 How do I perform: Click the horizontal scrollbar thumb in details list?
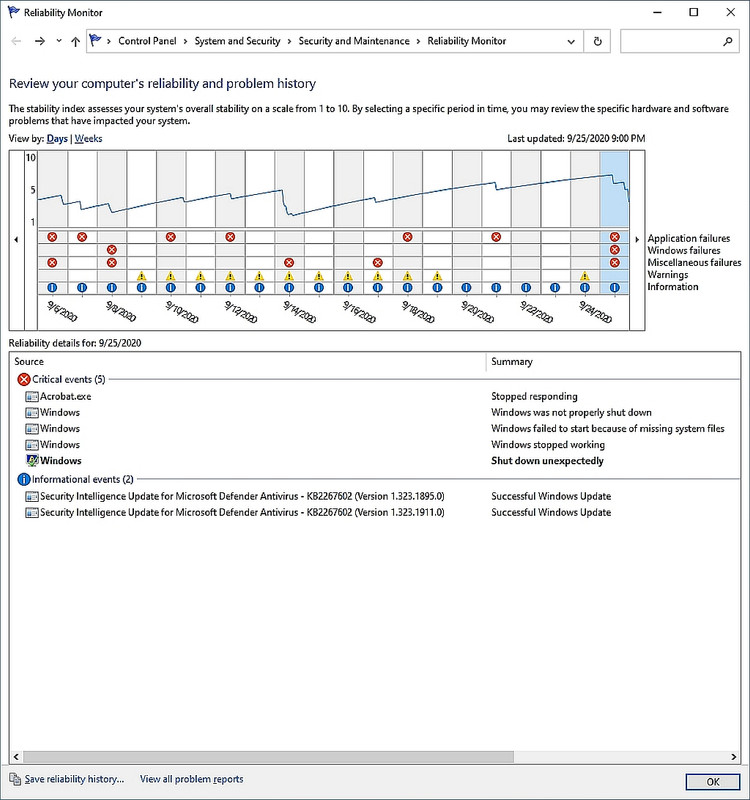pos(268,757)
